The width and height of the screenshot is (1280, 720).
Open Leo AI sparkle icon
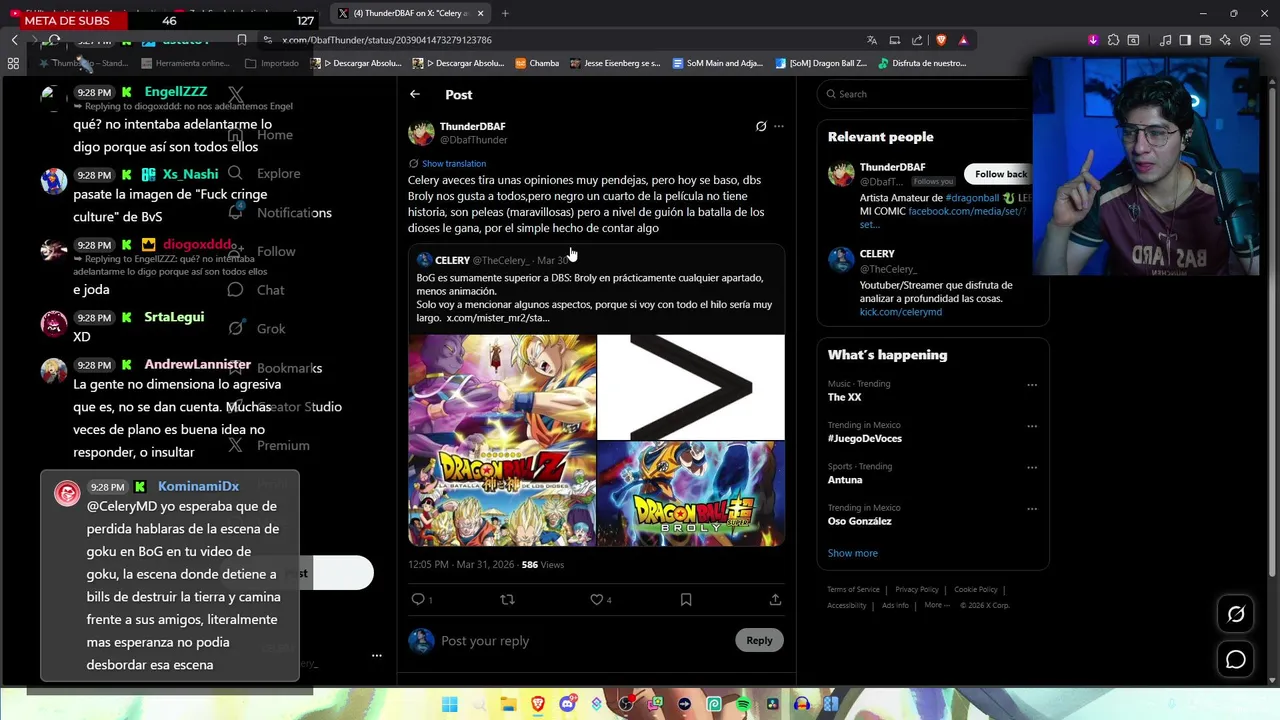1225,40
